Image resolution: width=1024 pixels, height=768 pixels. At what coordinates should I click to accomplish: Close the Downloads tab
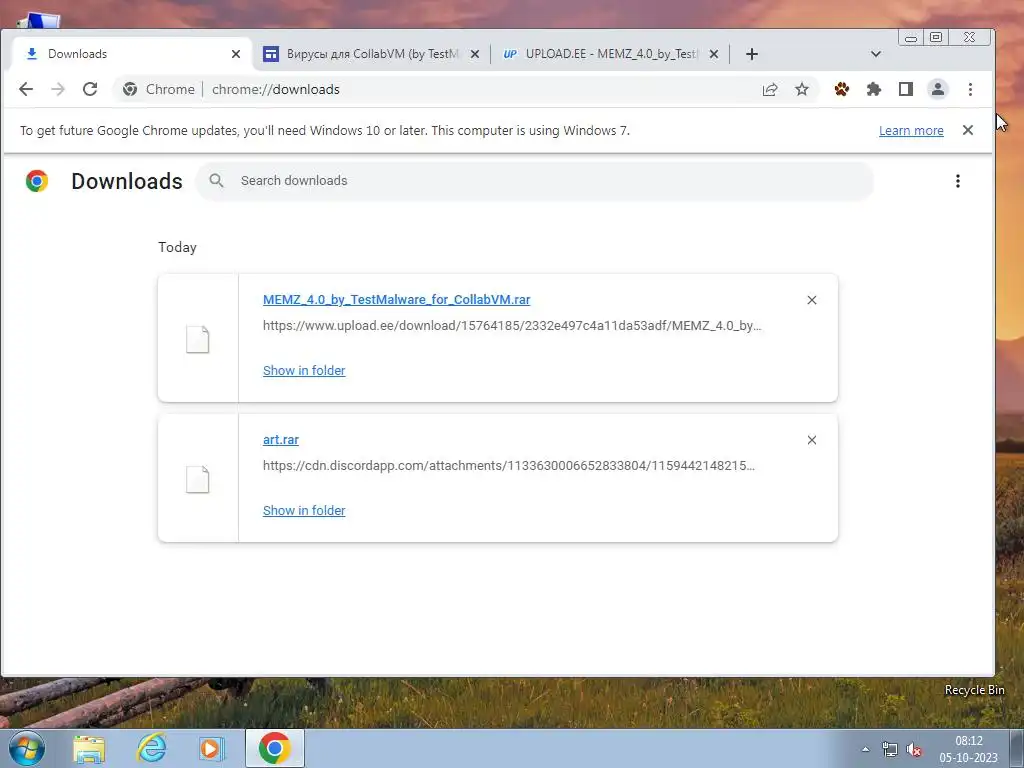pos(236,54)
